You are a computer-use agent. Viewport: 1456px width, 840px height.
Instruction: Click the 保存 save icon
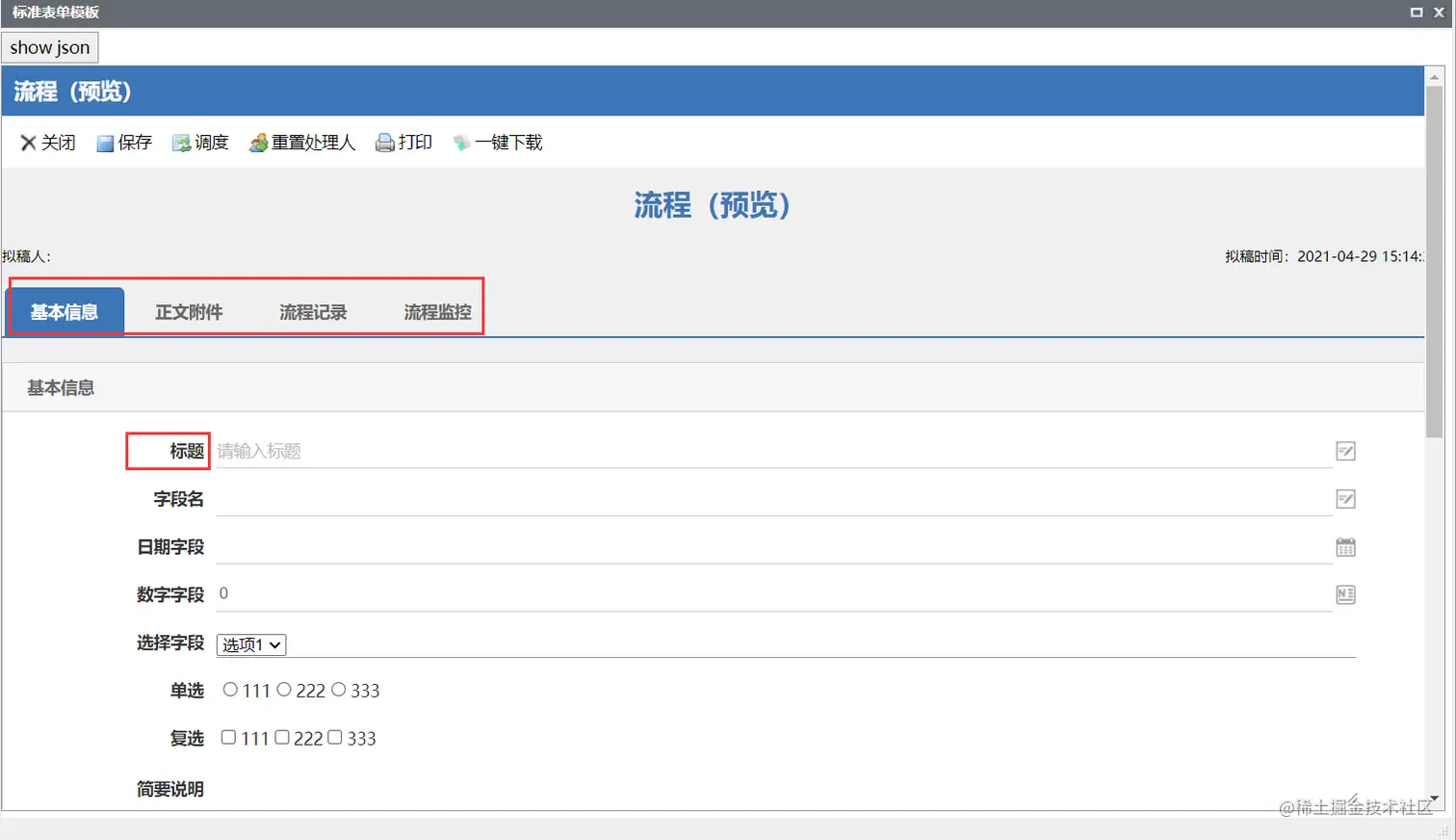point(105,144)
